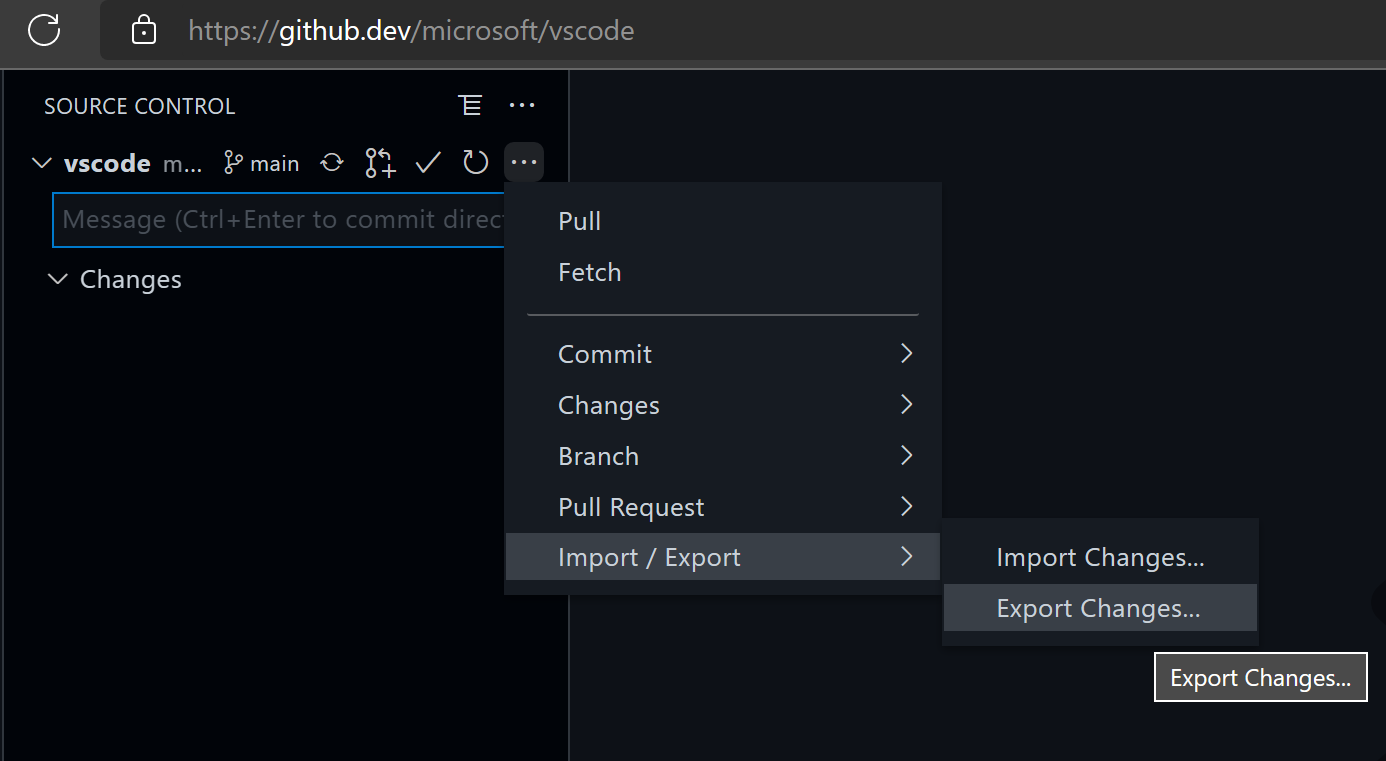Screen dimensions: 1386x761
Task: Close the repository more actions menu
Action: pos(524,162)
